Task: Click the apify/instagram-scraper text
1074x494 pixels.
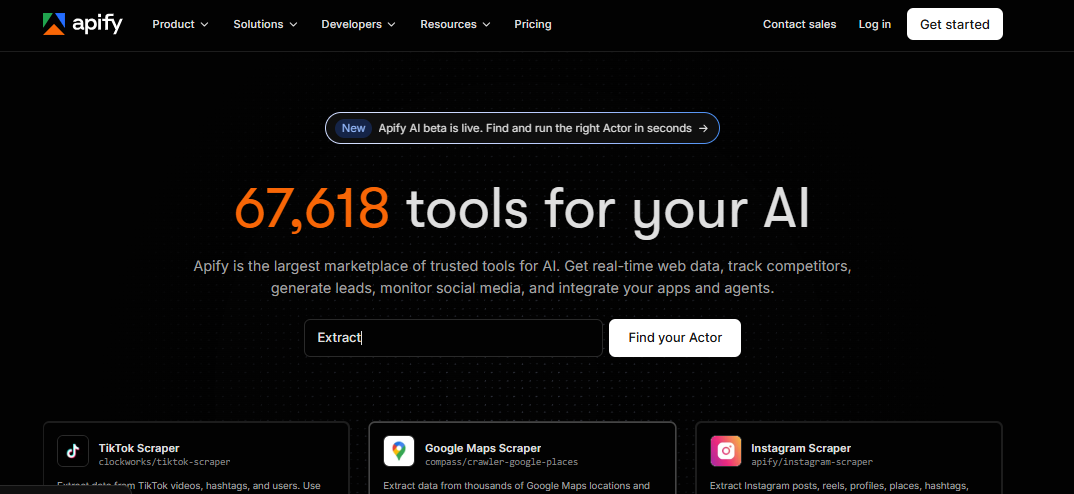Action: coord(812,462)
